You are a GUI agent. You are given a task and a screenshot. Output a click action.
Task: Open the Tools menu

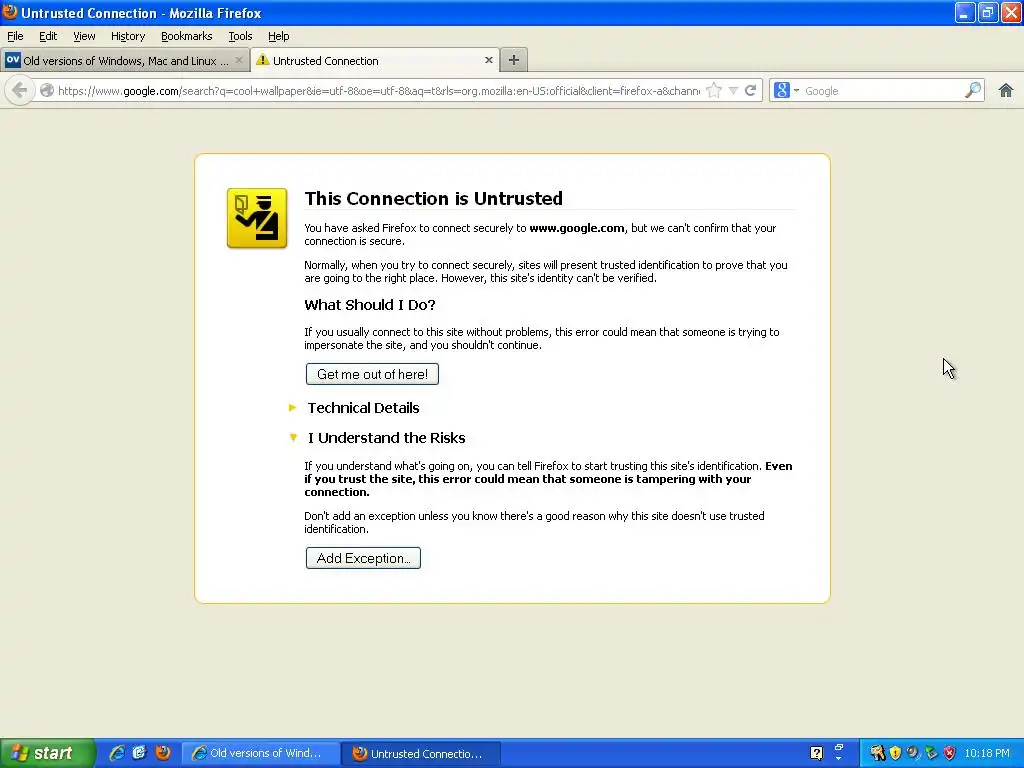click(x=240, y=36)
